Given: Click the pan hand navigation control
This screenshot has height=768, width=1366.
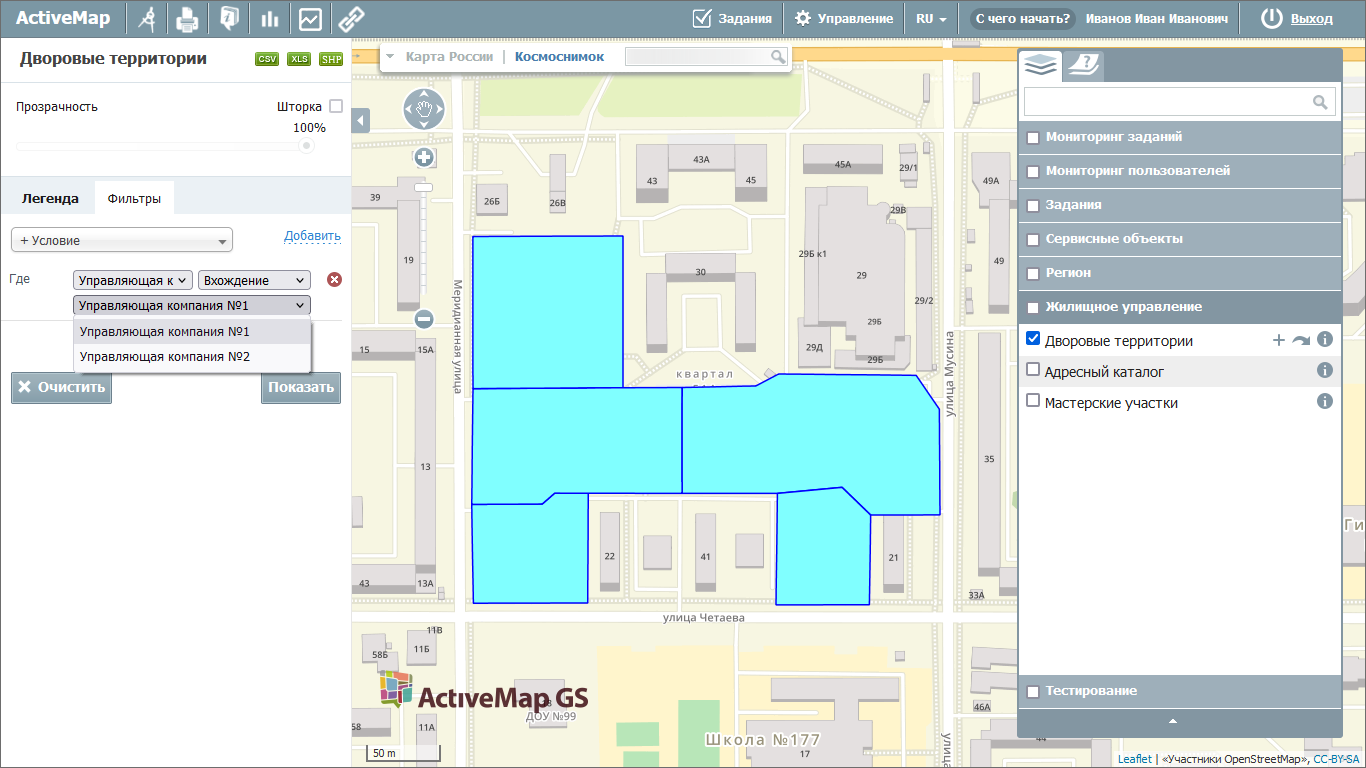Looking at the screenshot, I should click(424, 109).
